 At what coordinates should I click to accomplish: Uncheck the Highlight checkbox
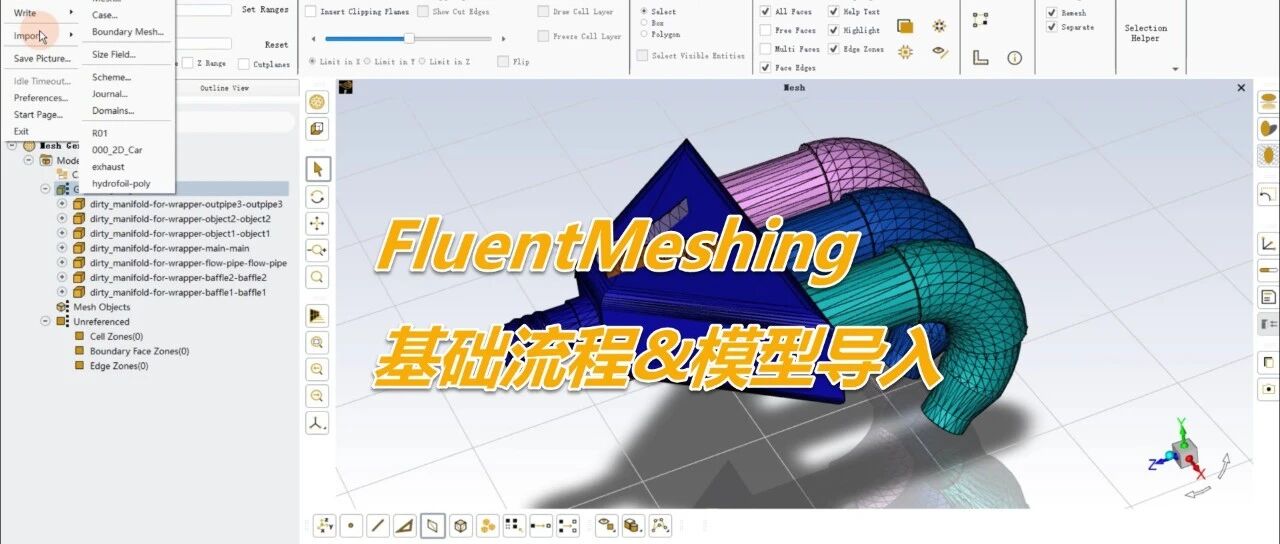(834, 30)
